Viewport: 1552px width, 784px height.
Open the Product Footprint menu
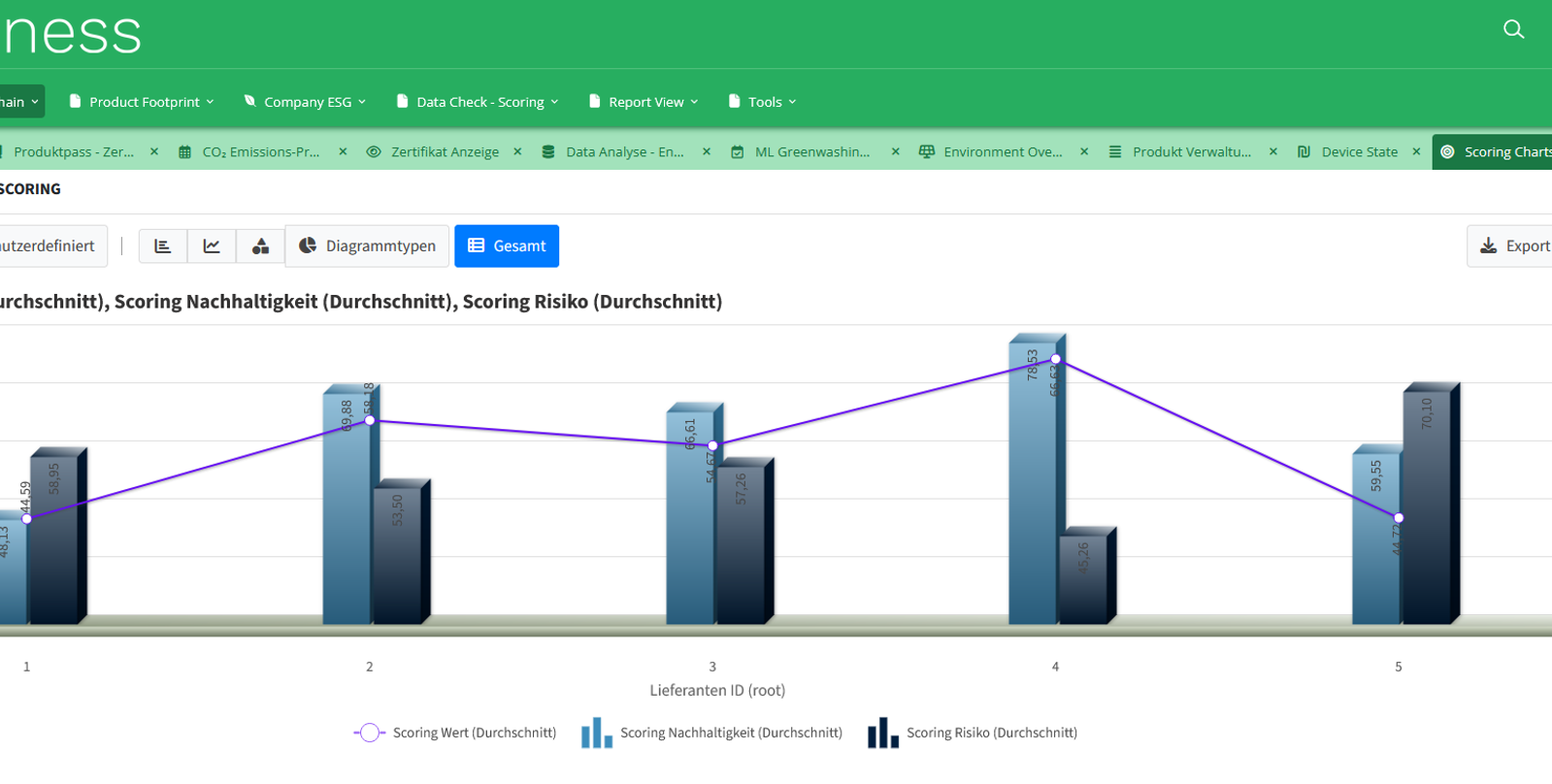[142, 102]
